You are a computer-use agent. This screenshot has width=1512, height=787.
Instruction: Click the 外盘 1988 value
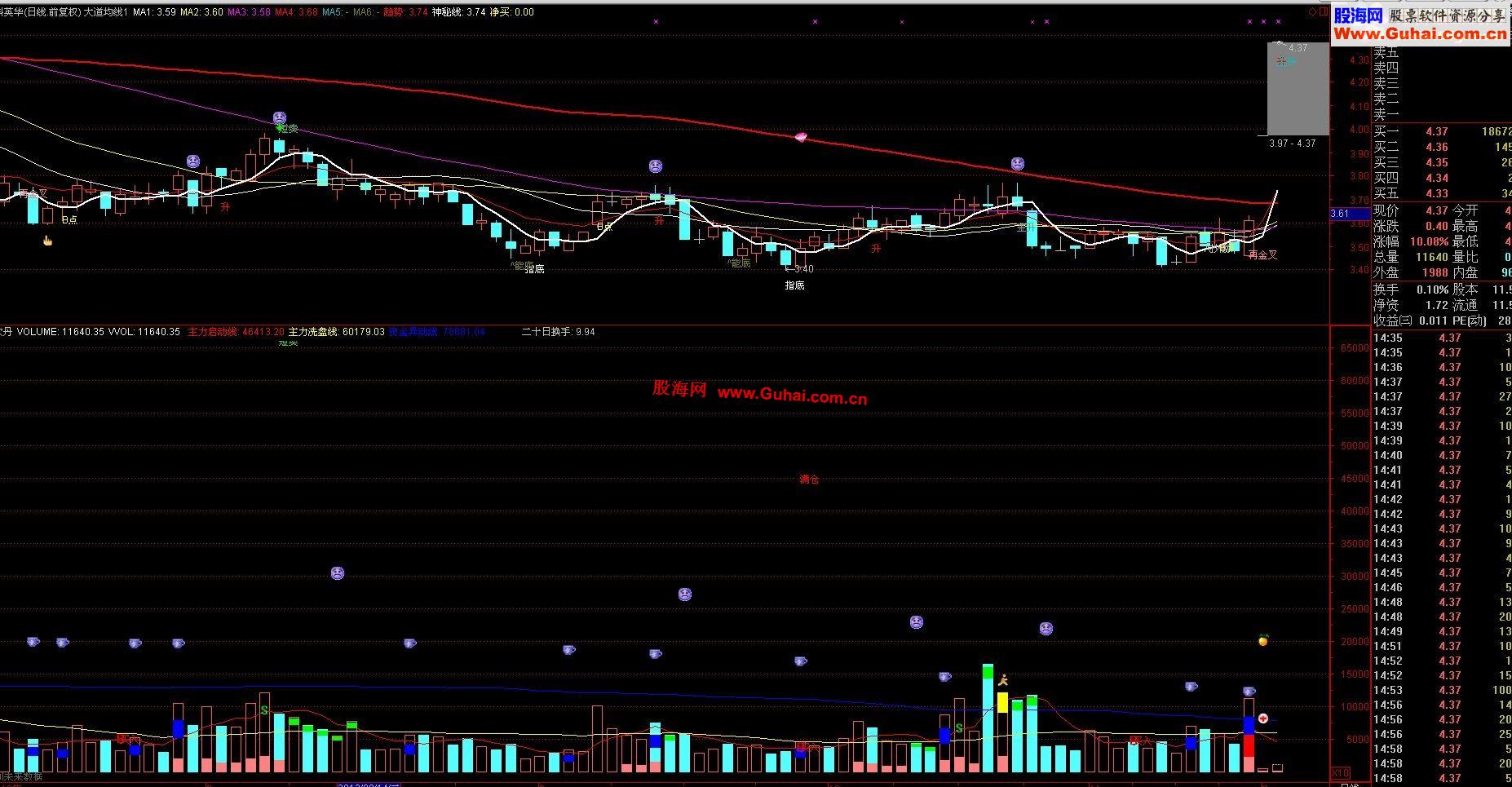1435,272
